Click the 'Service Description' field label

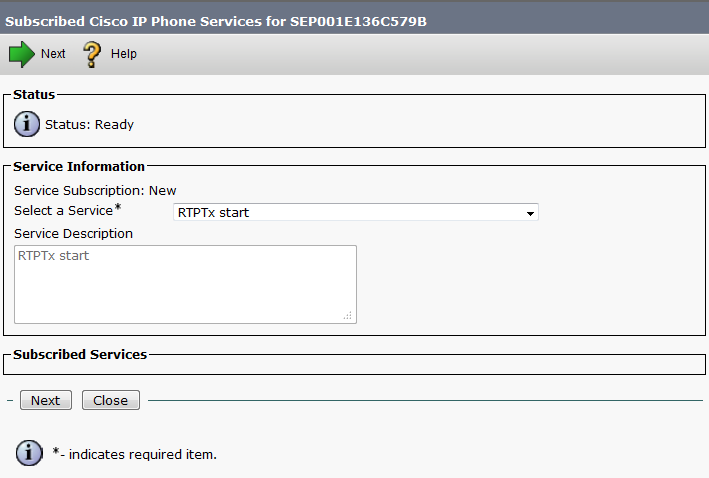73,233
